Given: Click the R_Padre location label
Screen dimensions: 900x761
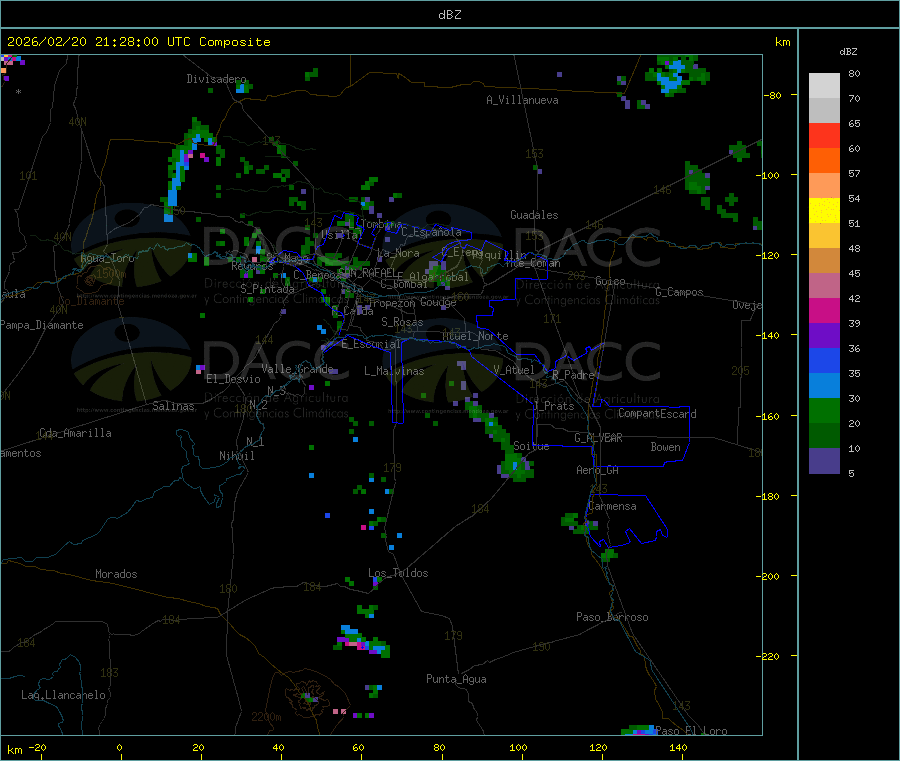Looking at the screenshot, I should coord(573,375).
